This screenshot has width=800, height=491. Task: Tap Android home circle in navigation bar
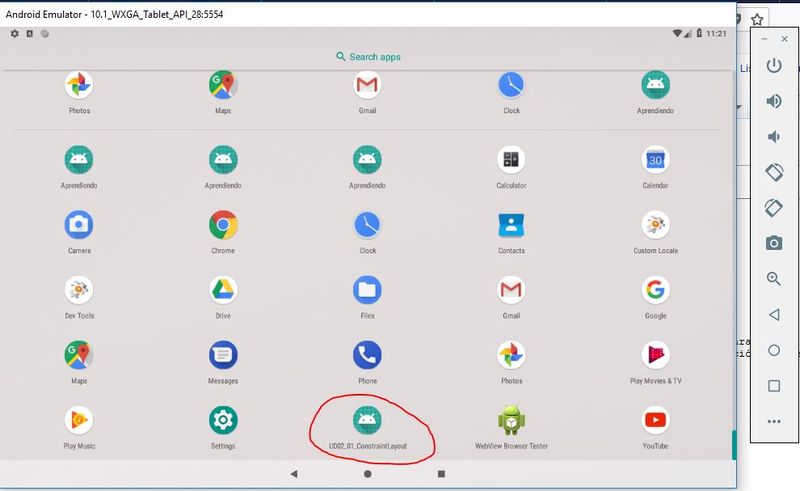pyautogui.click(x=367, y=474)
